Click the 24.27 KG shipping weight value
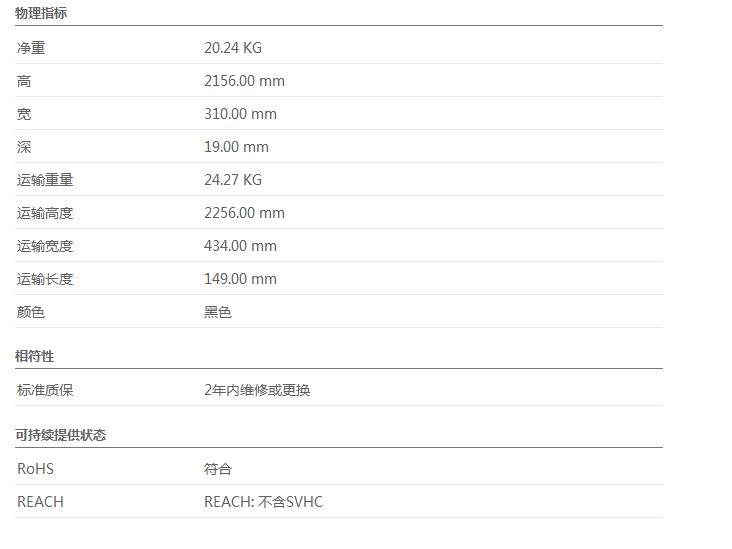The width and height of the screenshot is (732, 549). [x=232, y=180]
